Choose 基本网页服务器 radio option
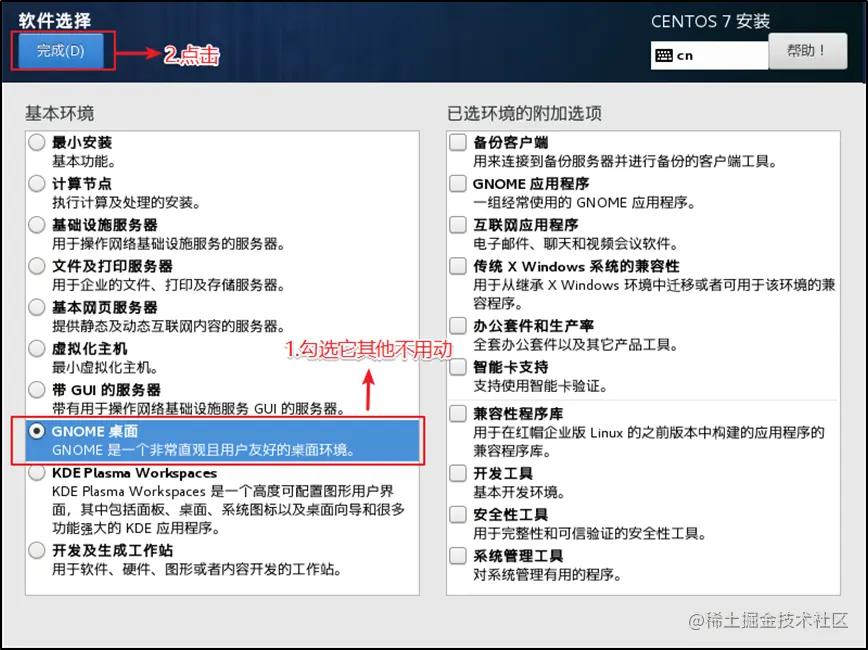Screen dimensions: 868x650 point(37,307)
